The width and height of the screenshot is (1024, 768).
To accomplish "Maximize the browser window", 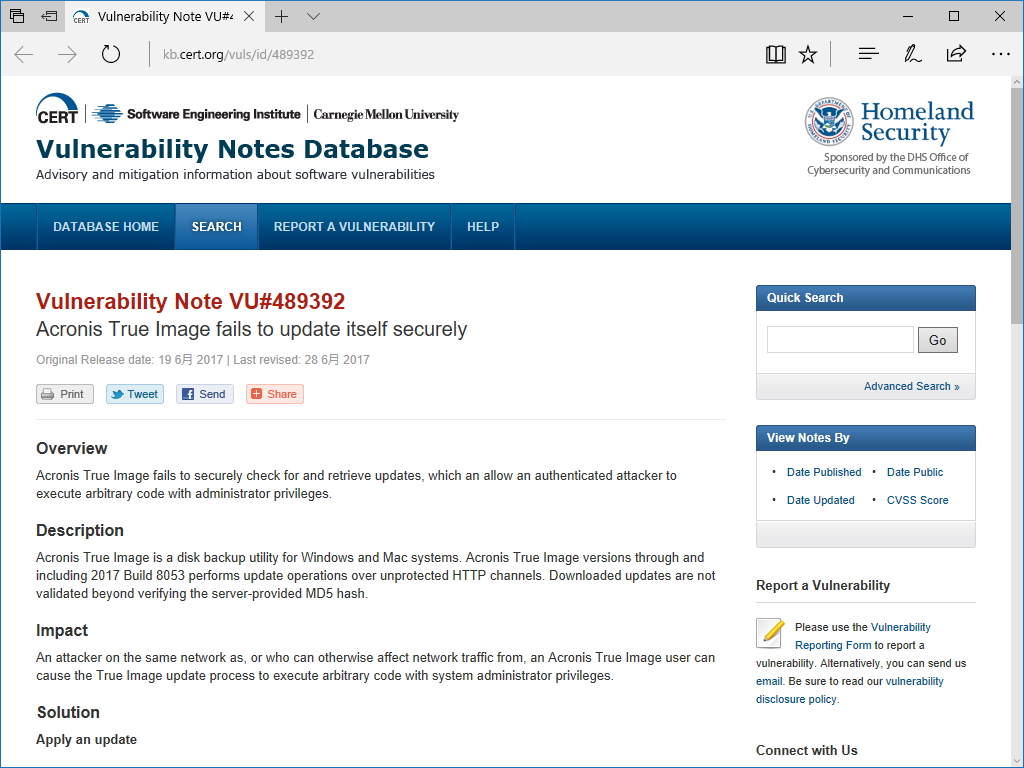I will point(953,16).
